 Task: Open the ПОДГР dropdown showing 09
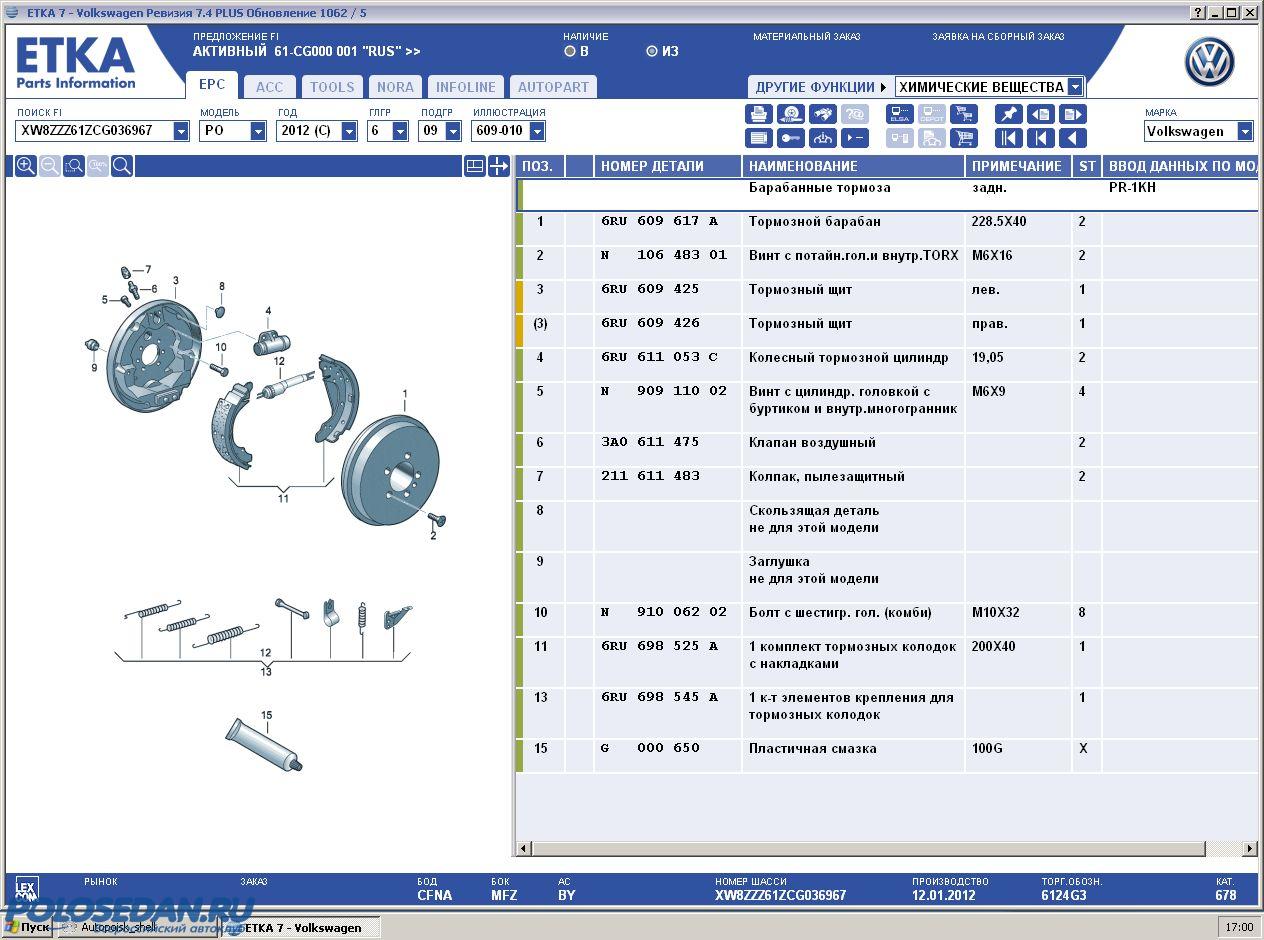[x=453, y=131]
